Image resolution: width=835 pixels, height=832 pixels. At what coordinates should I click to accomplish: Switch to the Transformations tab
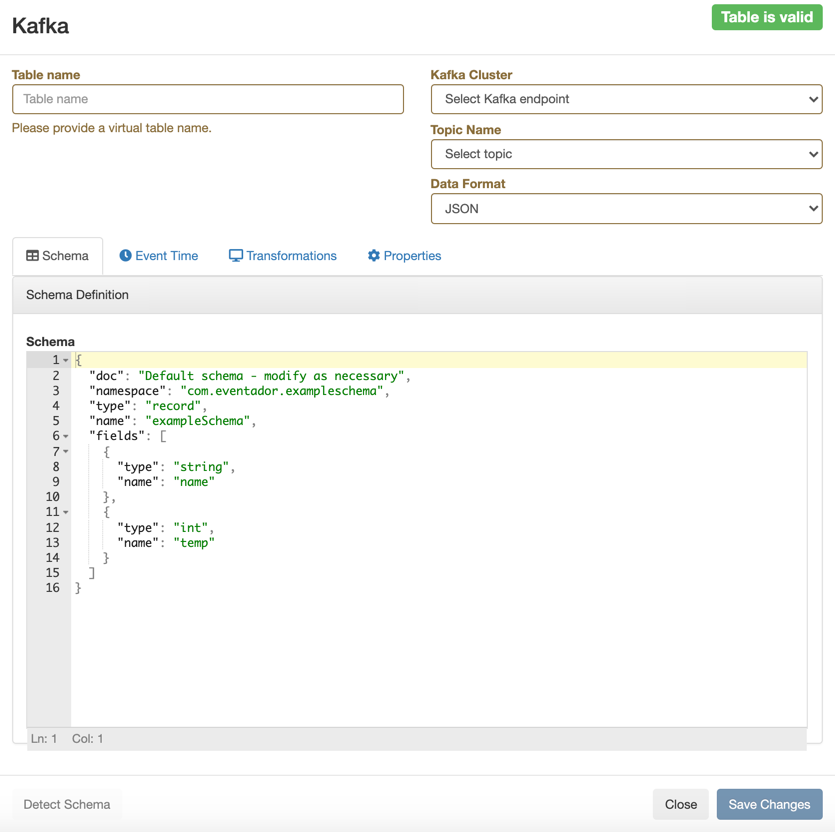click(283, 256)
